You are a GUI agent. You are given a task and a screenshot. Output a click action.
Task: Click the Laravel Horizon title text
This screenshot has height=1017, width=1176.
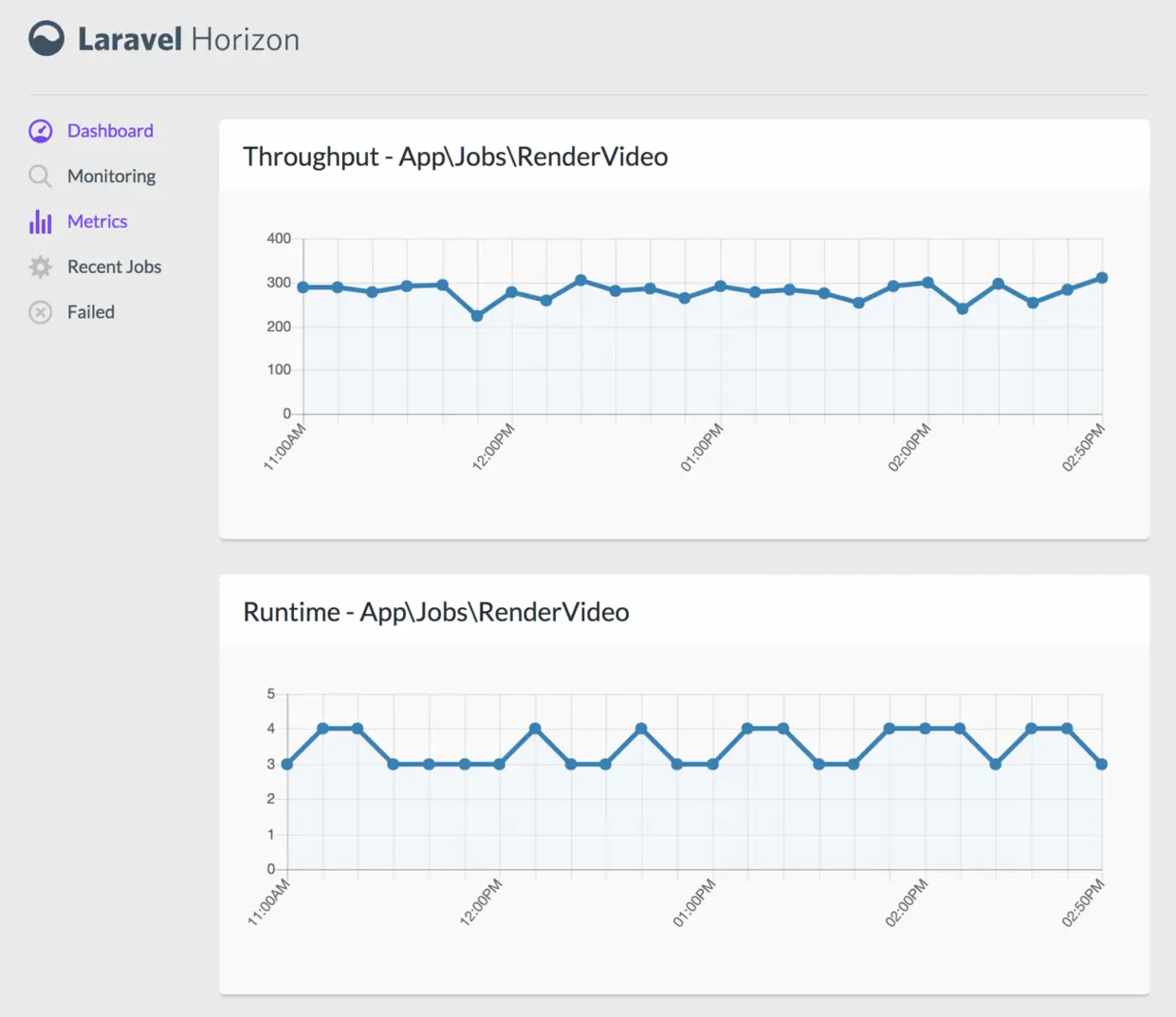pyautogui.click(x=189, y=40)
